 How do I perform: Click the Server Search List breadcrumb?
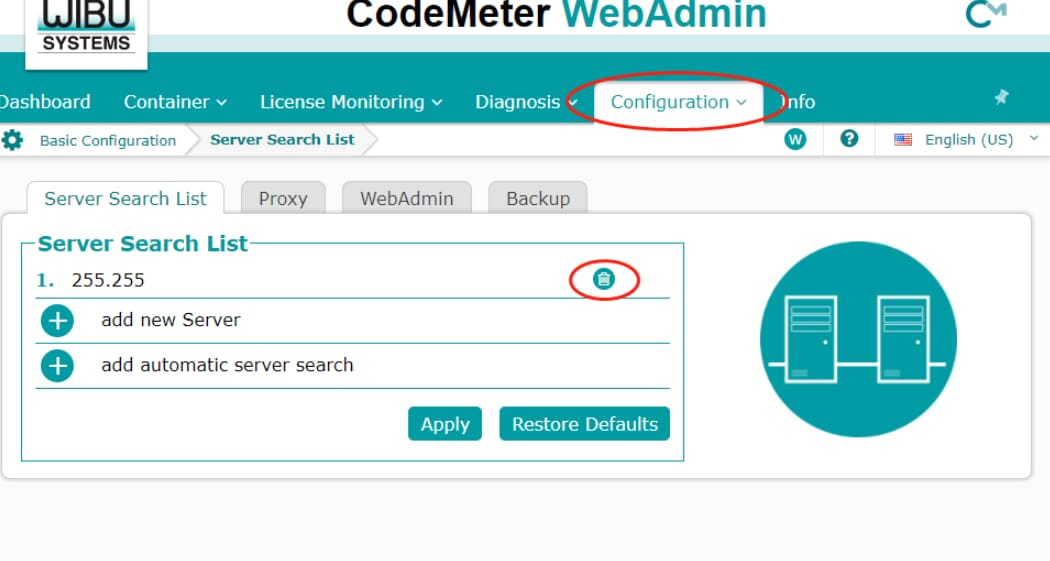point(282,140)
